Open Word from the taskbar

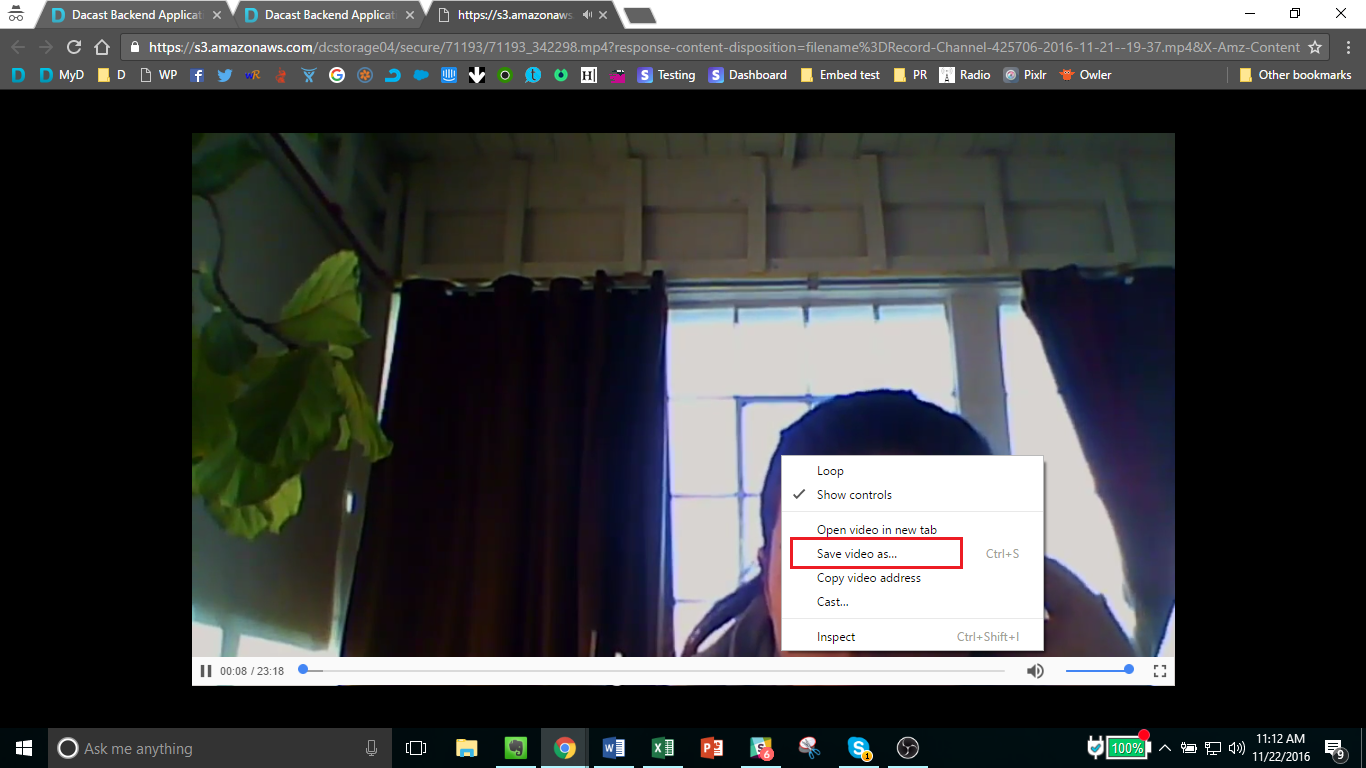[614, 748]
